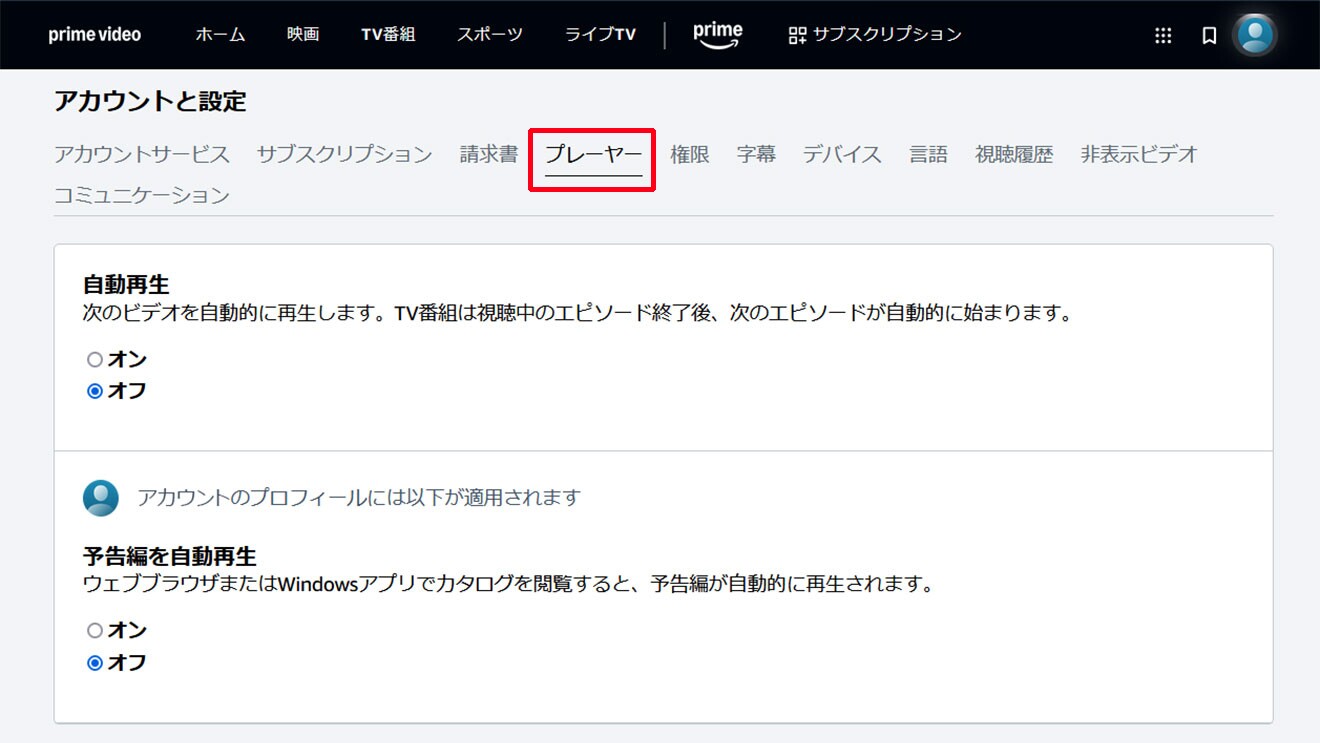Click the Prime smile logo
Image resolution: width=1320 pixels, height=743 pixels.
coord(717,34)
